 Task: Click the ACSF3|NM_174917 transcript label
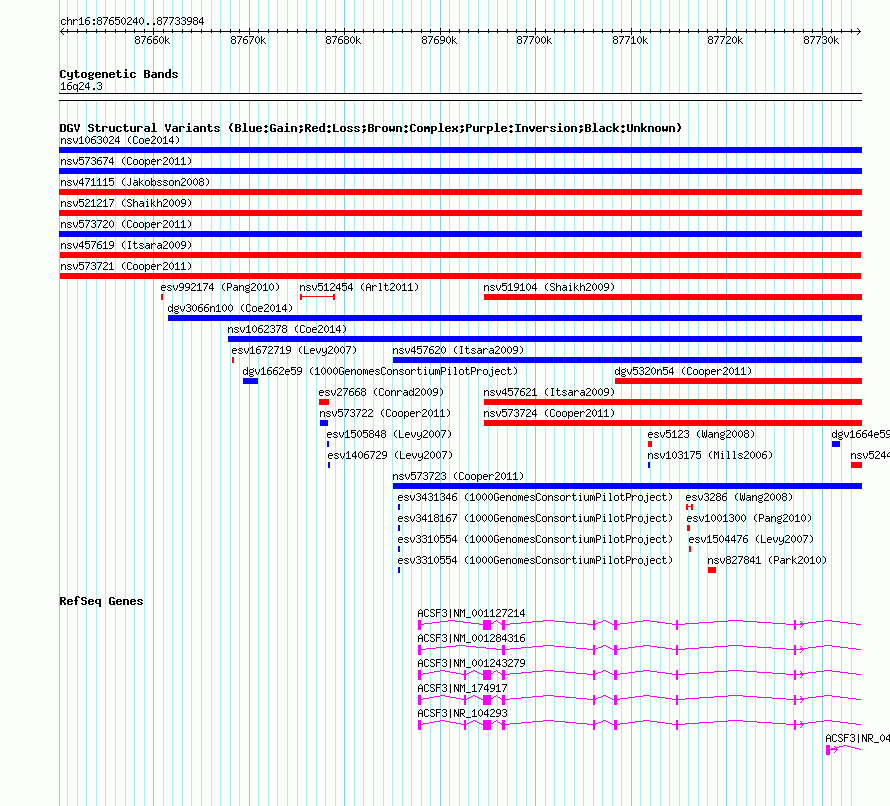(462, 688)
